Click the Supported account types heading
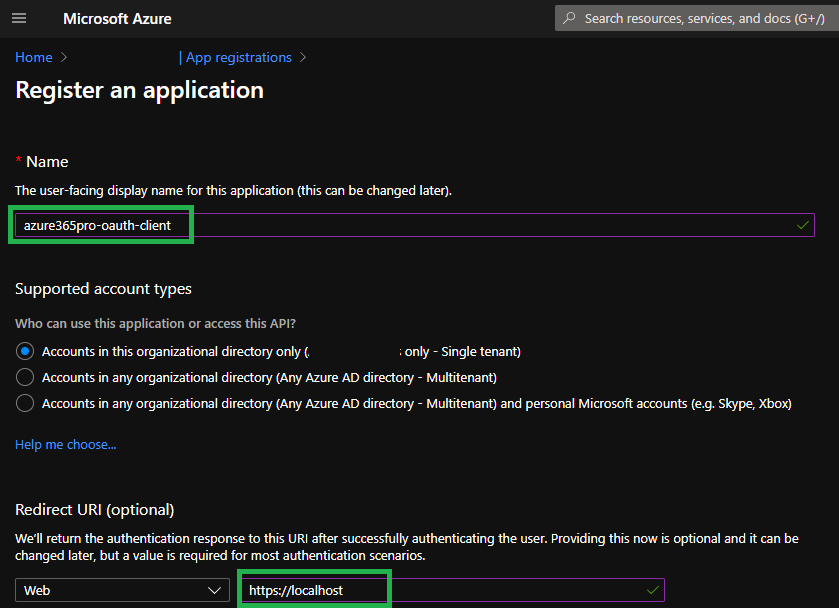This screenshot has height=608, width=839. point(103,289)
